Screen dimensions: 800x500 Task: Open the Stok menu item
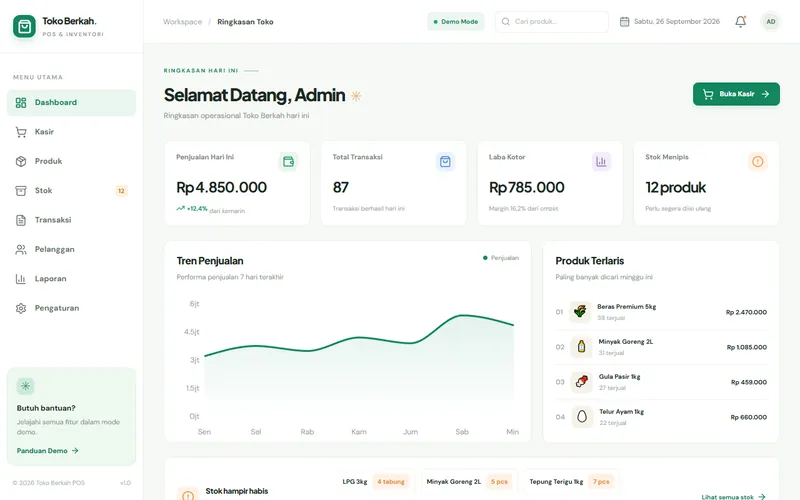(x=71, y=191)
